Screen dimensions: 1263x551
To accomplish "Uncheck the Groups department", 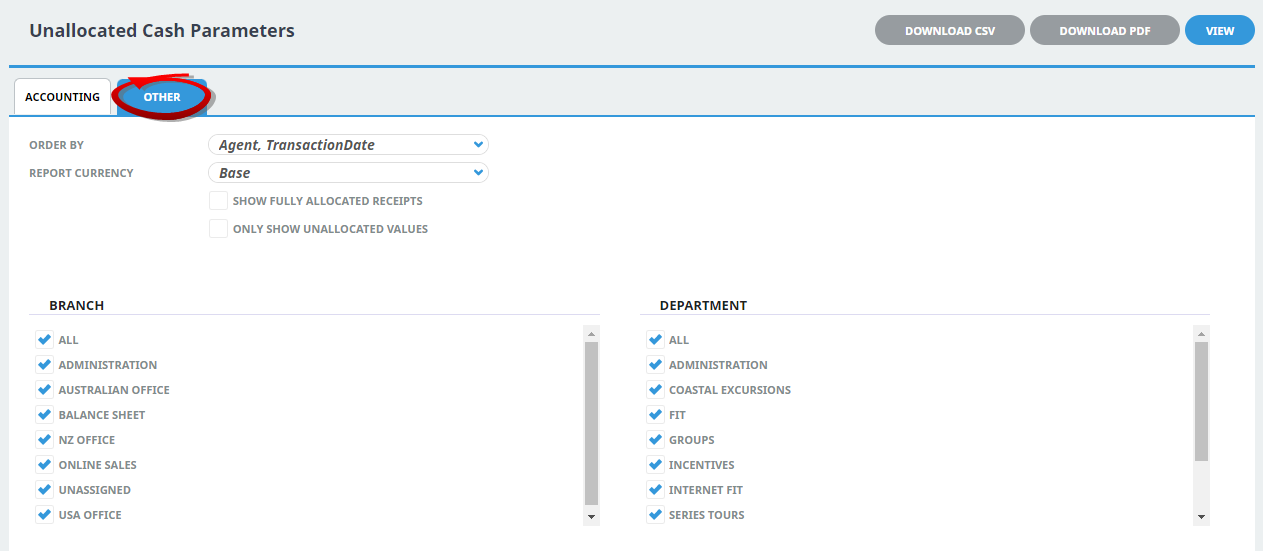I will (655, 440).
